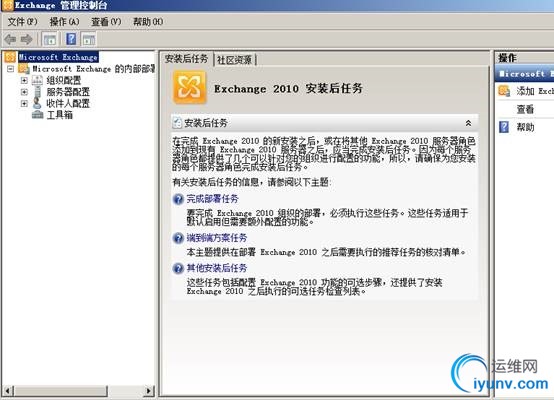Select the 工具箱 tree item
The width and height of the screenshot is (554, 400).
pyautogui.click(x=59, y=114)
